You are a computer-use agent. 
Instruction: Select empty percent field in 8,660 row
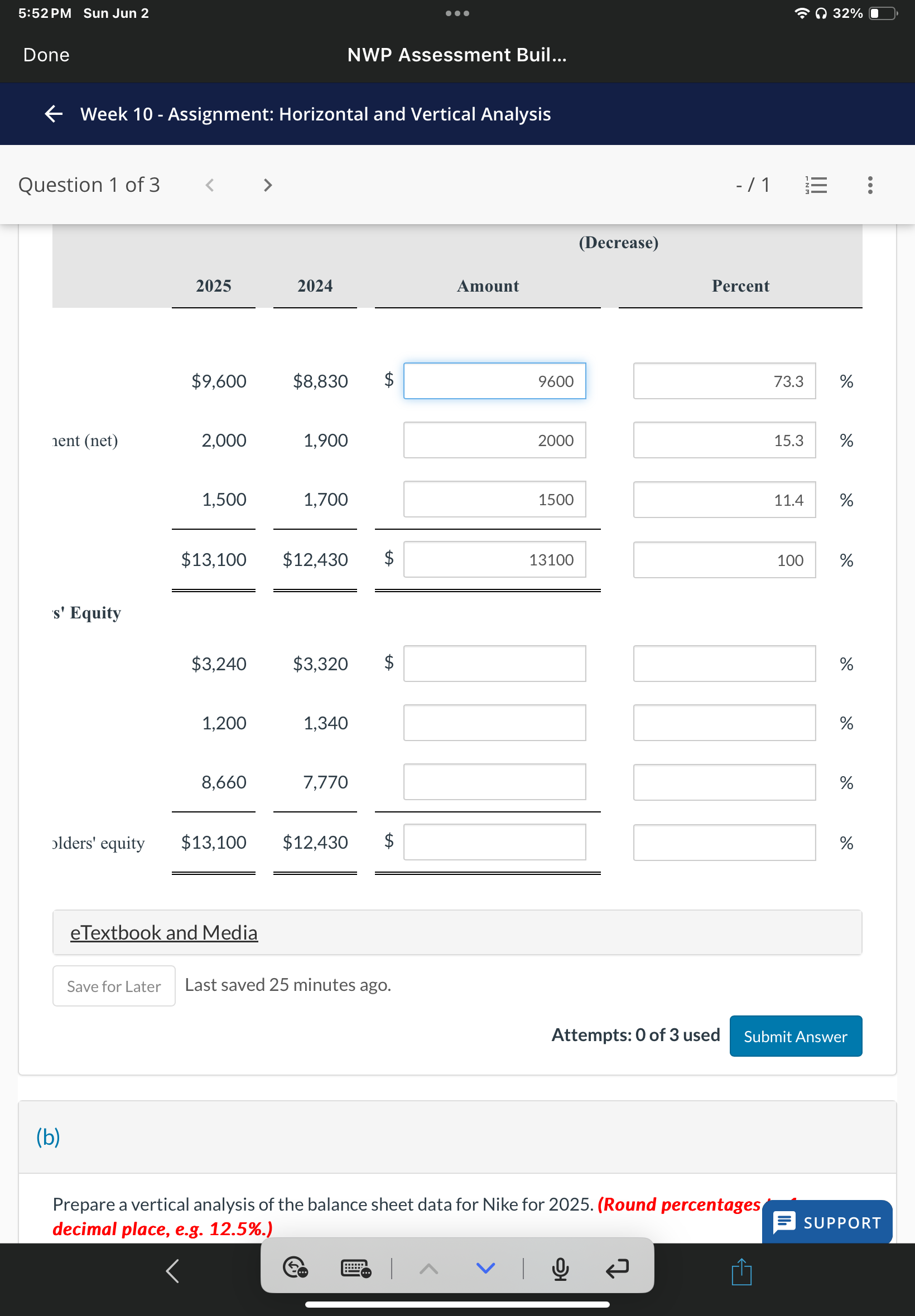coord(724,782)
